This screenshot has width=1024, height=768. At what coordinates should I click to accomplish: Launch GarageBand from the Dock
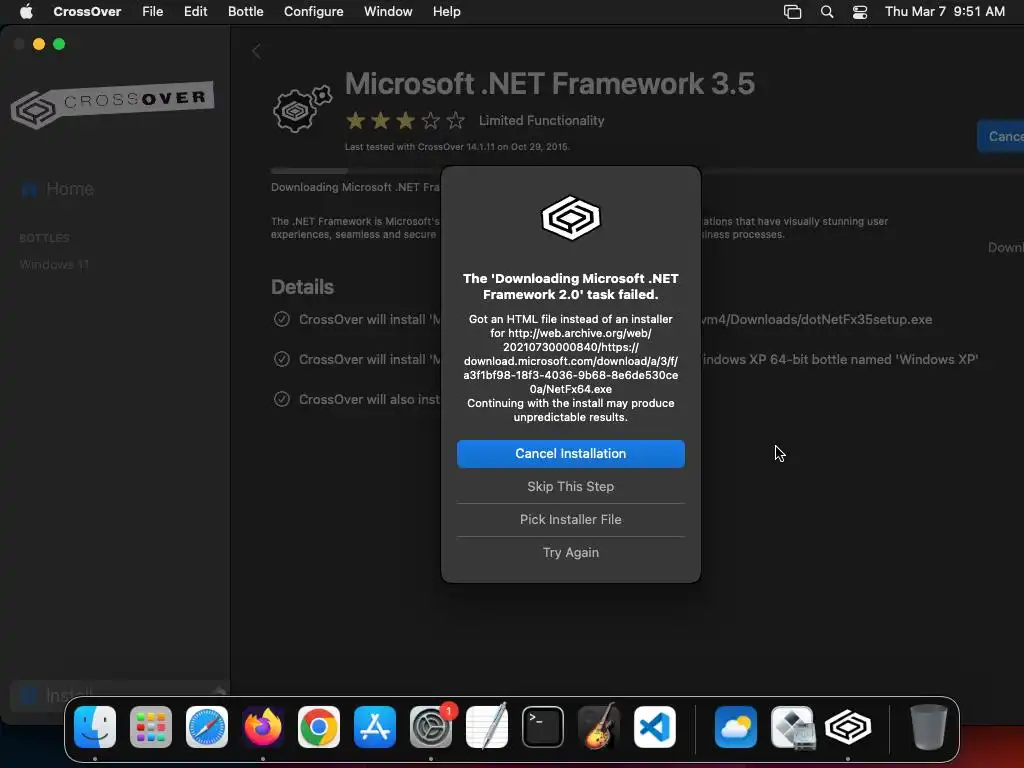click(x=599, y=727)
